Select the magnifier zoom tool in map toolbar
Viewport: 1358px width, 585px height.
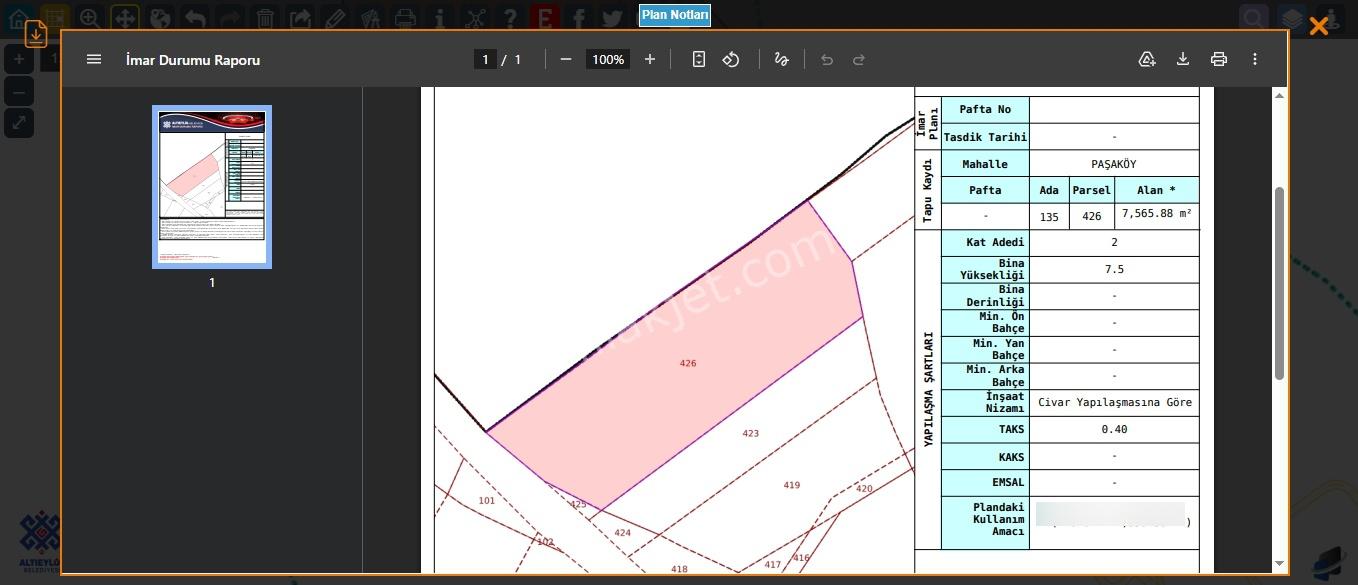click(x=89, y=17)
